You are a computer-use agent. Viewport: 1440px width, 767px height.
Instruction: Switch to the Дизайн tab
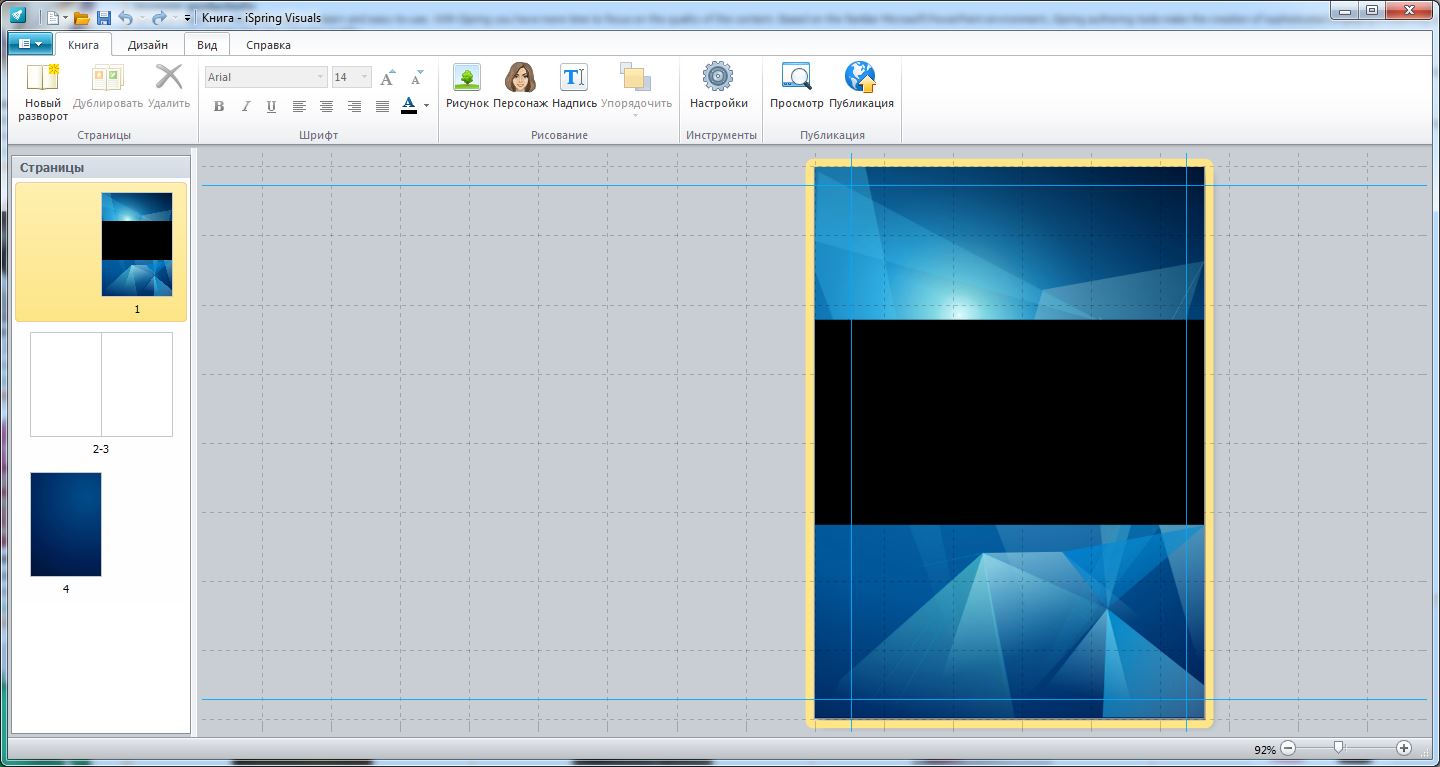148,45
